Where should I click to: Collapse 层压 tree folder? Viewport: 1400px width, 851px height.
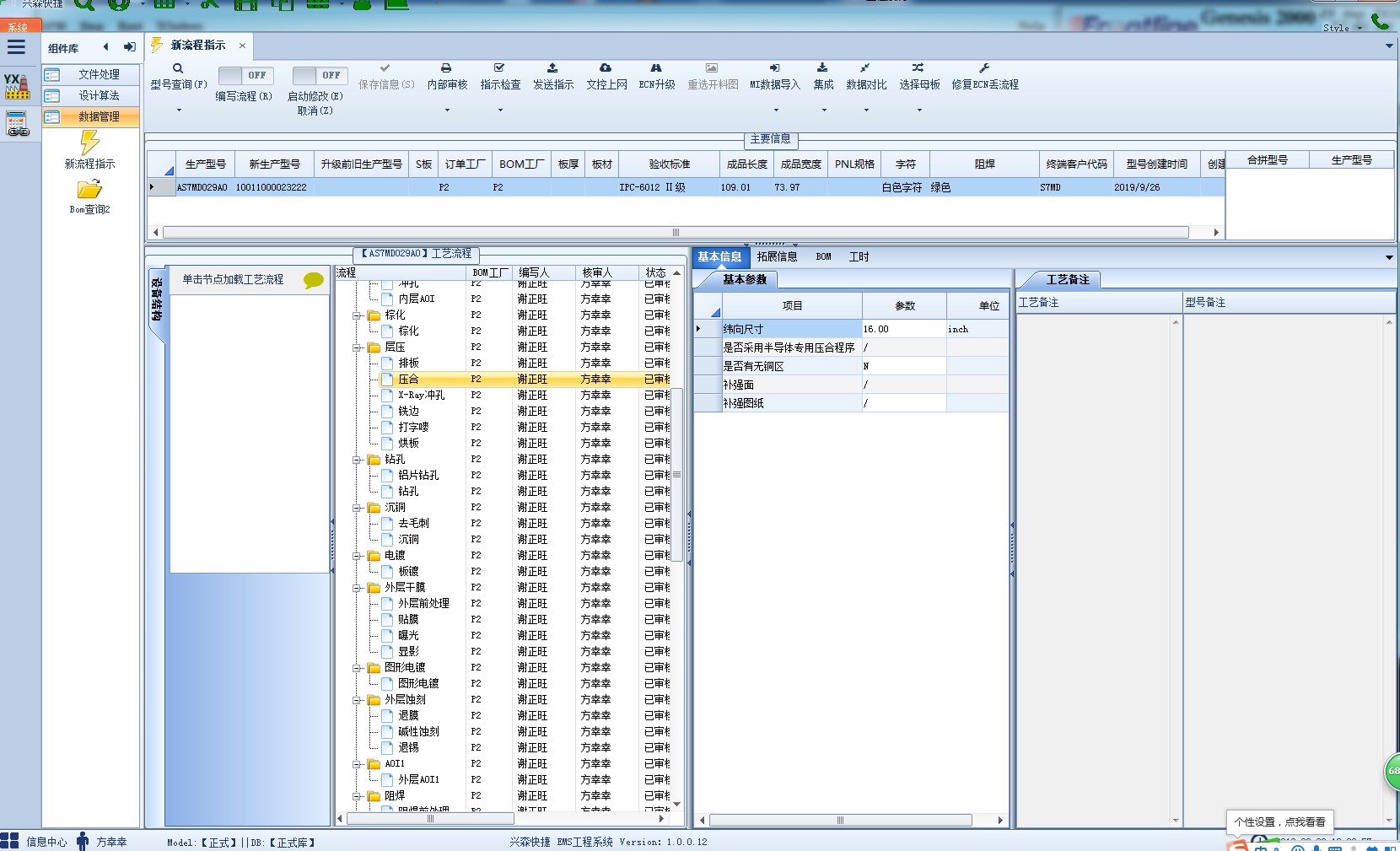tap(358, 347)
